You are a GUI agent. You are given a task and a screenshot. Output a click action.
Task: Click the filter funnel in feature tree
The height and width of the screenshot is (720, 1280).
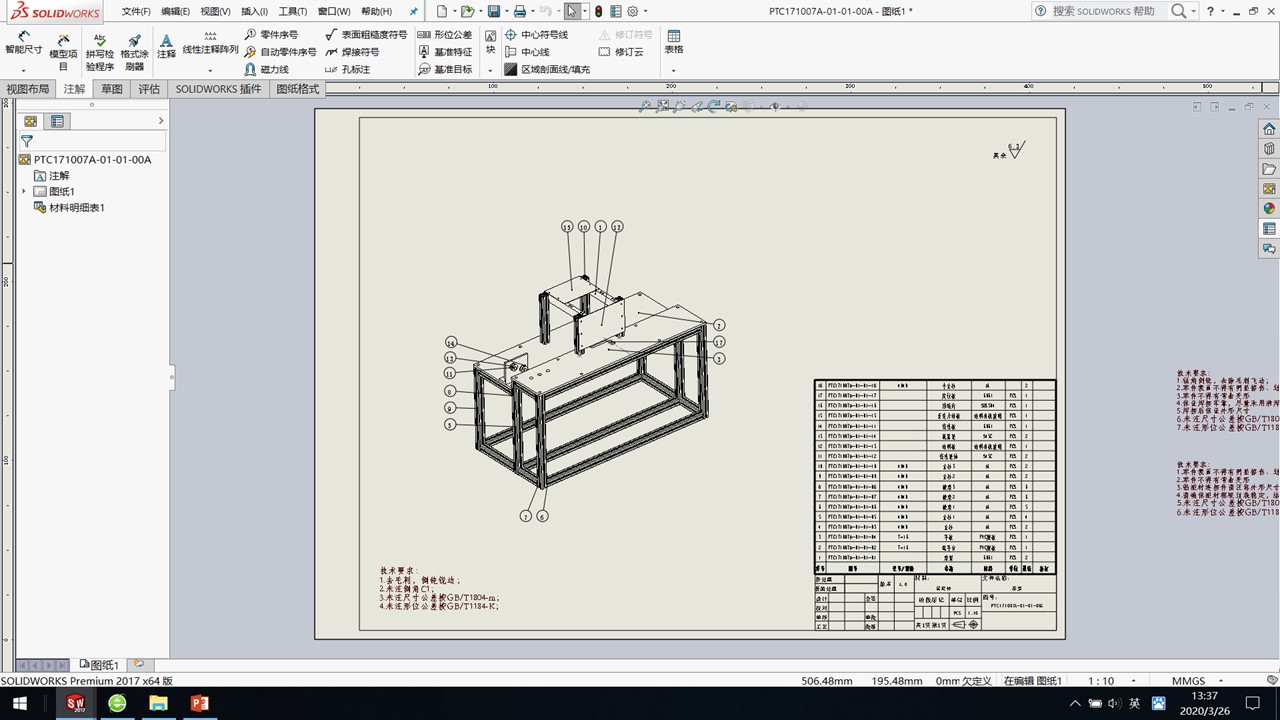point(27,142)
